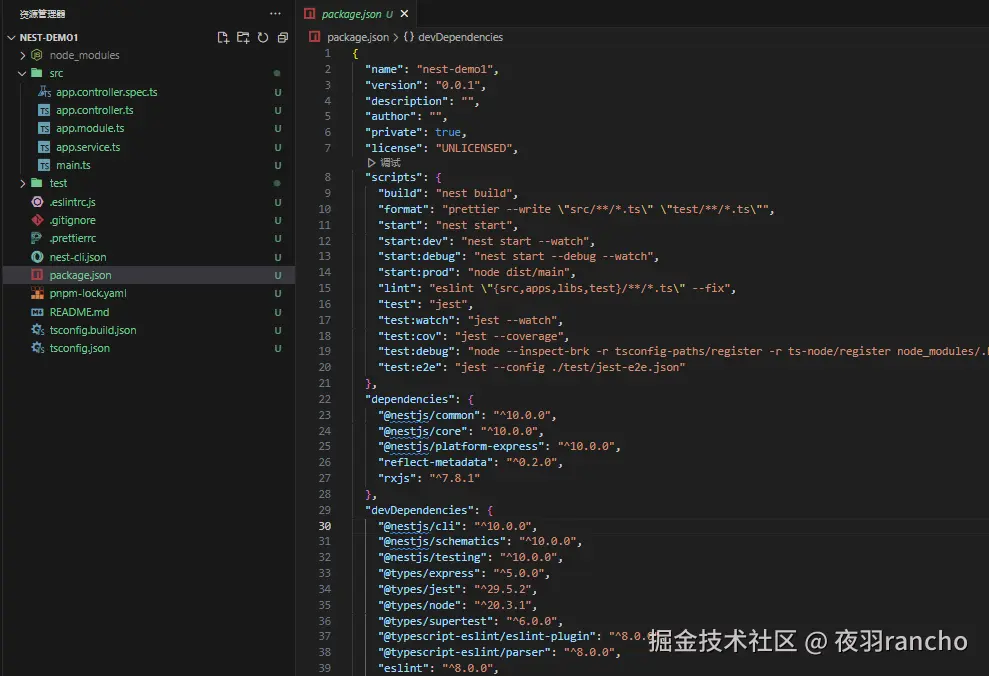Screen dimensions: 989x676
Task: Click the TS icon beside app.service.ts
Action: pos(44,147)
